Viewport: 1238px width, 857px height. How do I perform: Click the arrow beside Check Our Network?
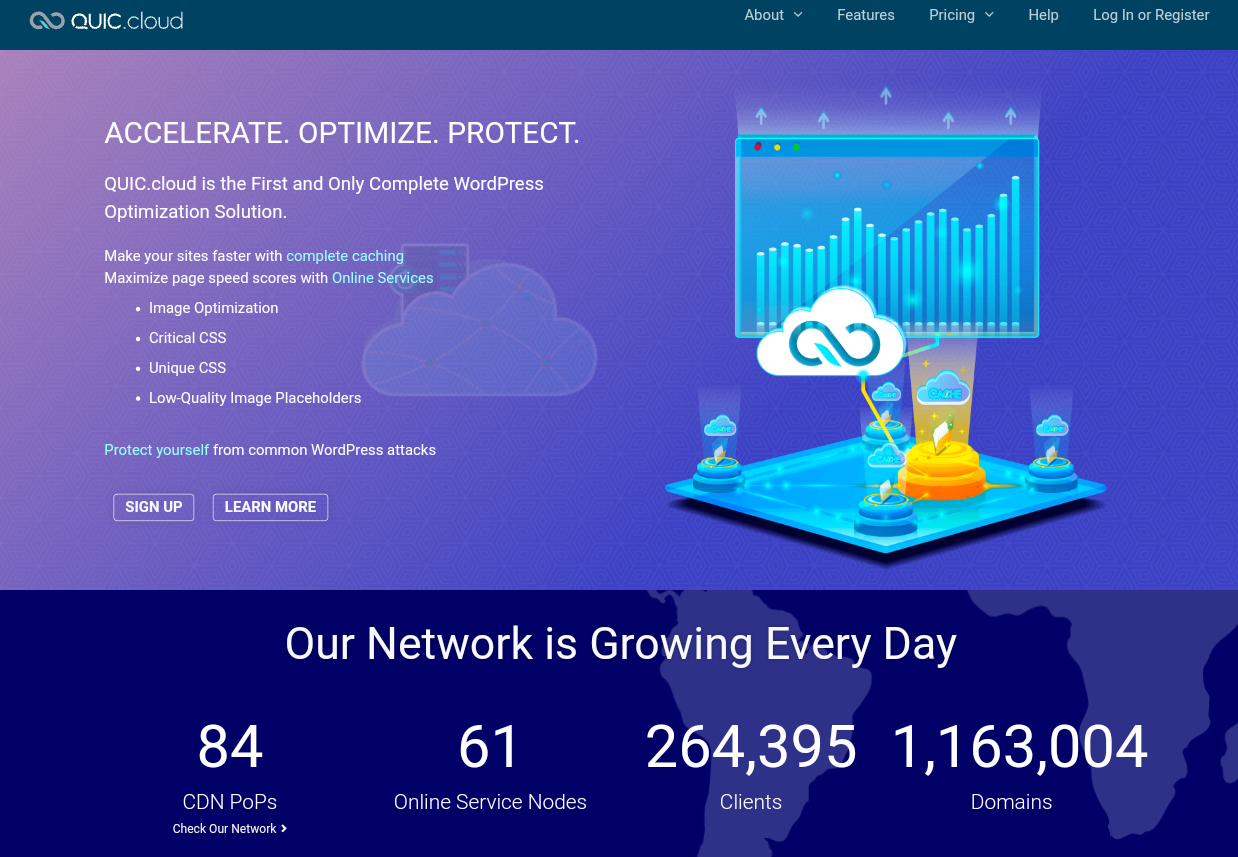(284, 828)
